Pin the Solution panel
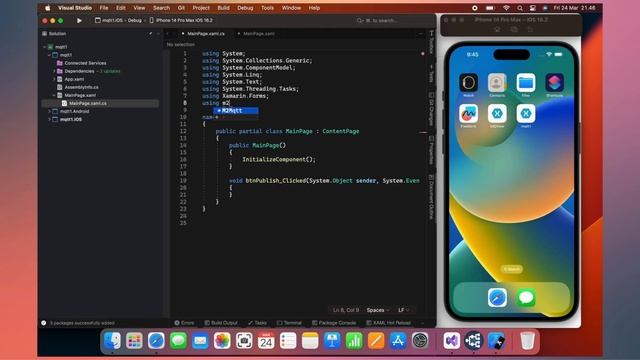This screenshot has width=640, height=360. point(151,34)
